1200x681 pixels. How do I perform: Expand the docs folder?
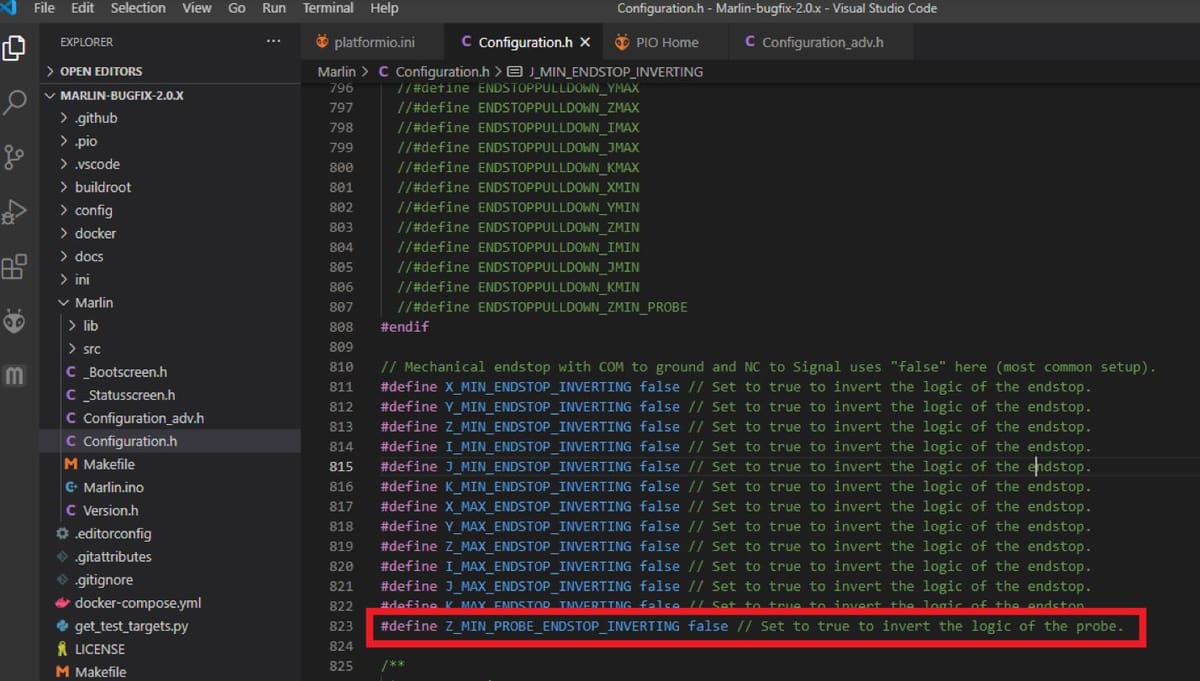[x=170, y=256]
